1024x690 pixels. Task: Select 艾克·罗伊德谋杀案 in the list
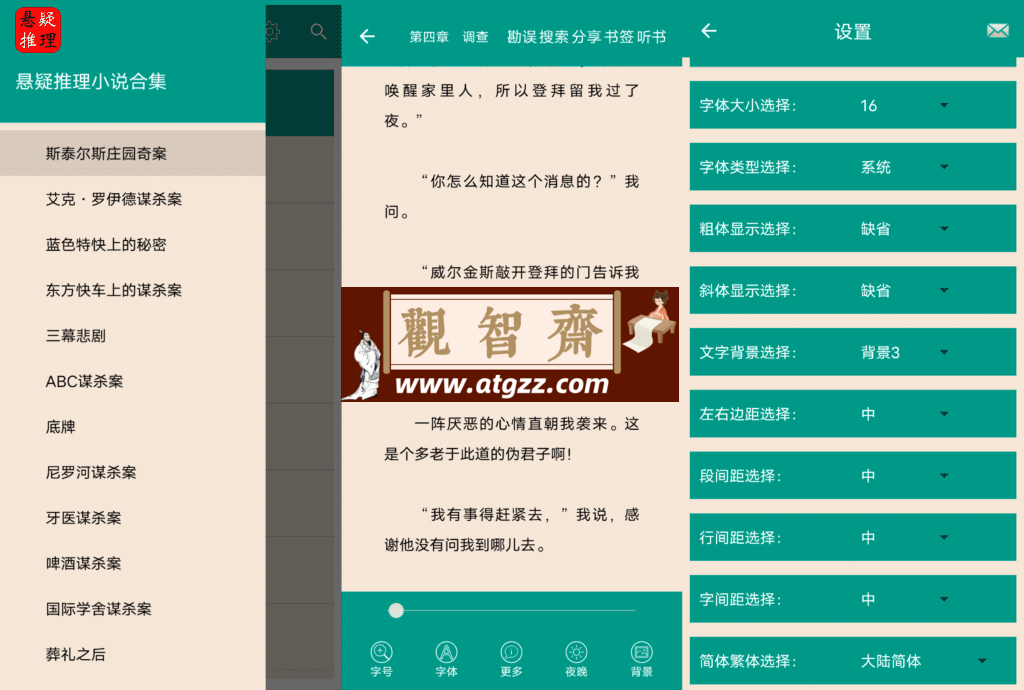click(133, 199)
